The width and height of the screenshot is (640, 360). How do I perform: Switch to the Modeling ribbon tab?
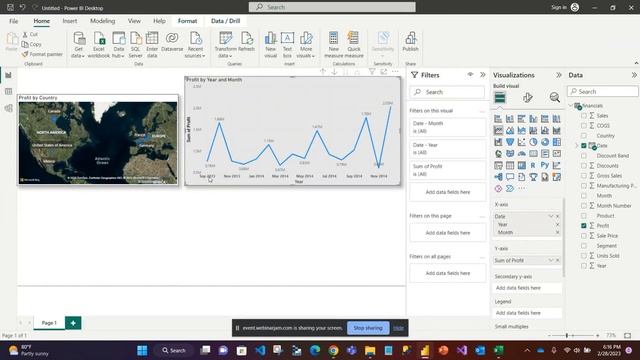[102, 21]
